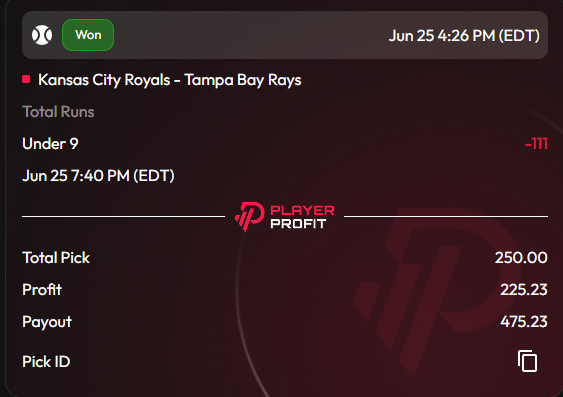563x397 pixels.
Task: Click the green Won status badge
Action: point(88,35)
